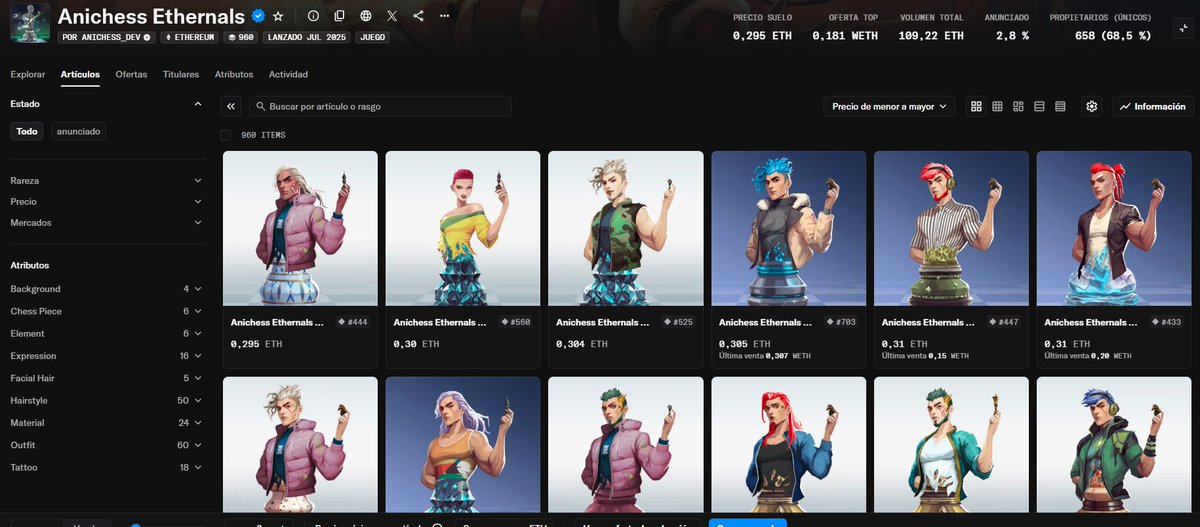
Task: Click the PRECIO SUELO 0,295 ETH stat
Action: pos(763,27)
